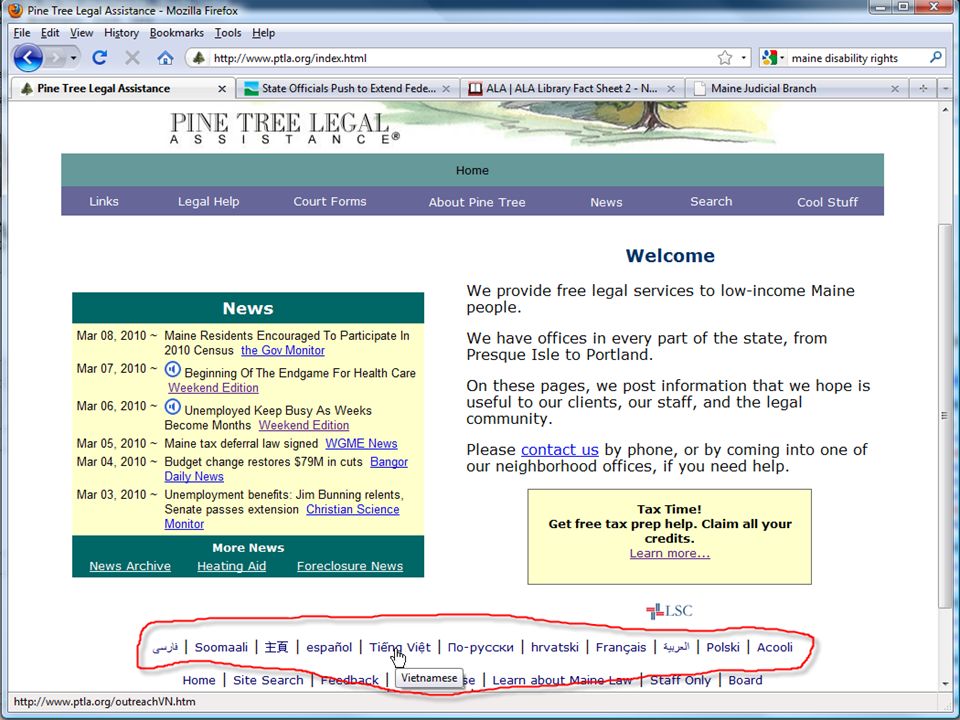The image size is (960, 720).
Task: Select the Acooli language link
Action: 774,647
